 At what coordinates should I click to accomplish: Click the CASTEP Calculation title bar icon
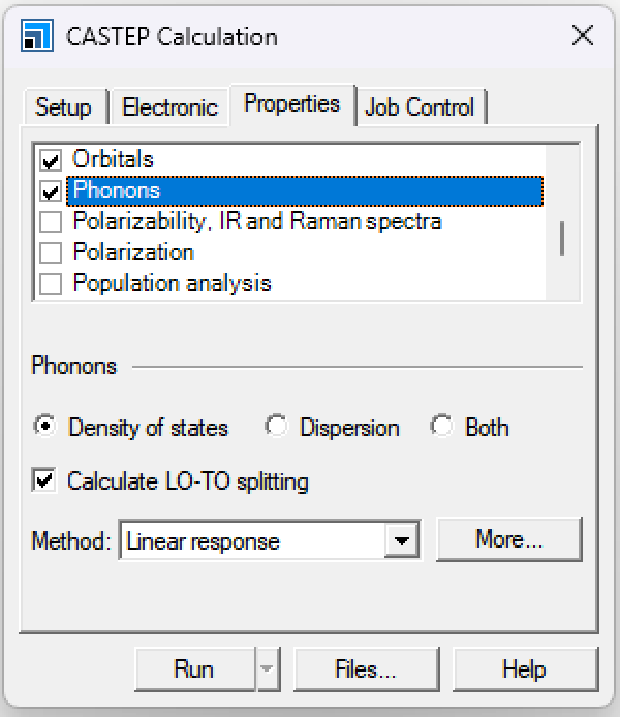tap(37, 37)
